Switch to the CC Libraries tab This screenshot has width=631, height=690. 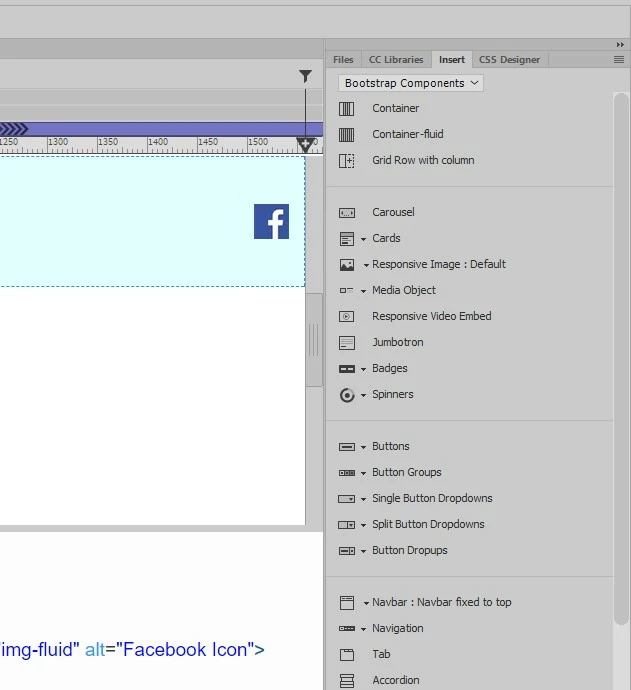tap(396, 59)
